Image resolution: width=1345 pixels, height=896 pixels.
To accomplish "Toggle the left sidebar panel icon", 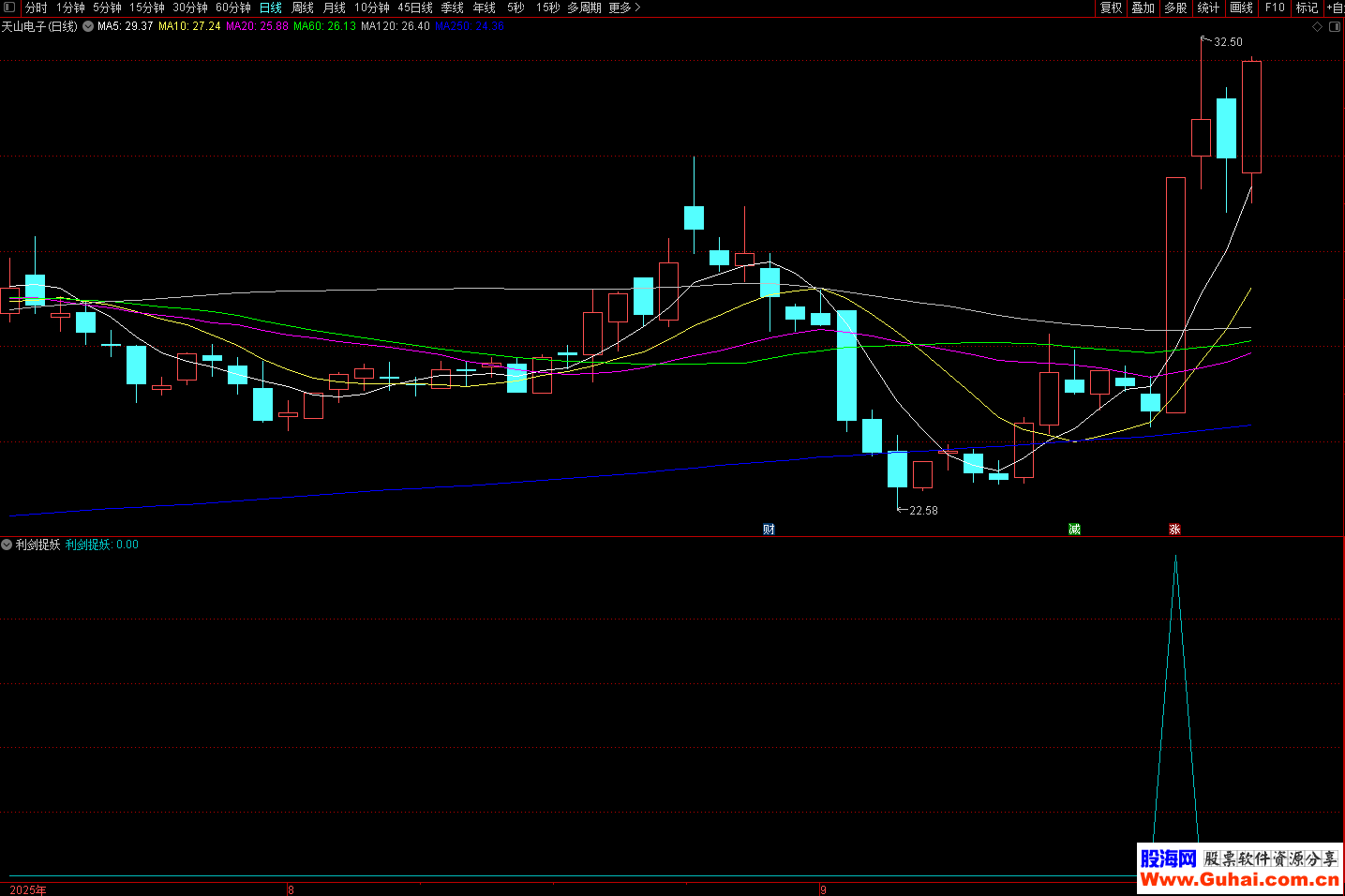I will pos(9,7).
